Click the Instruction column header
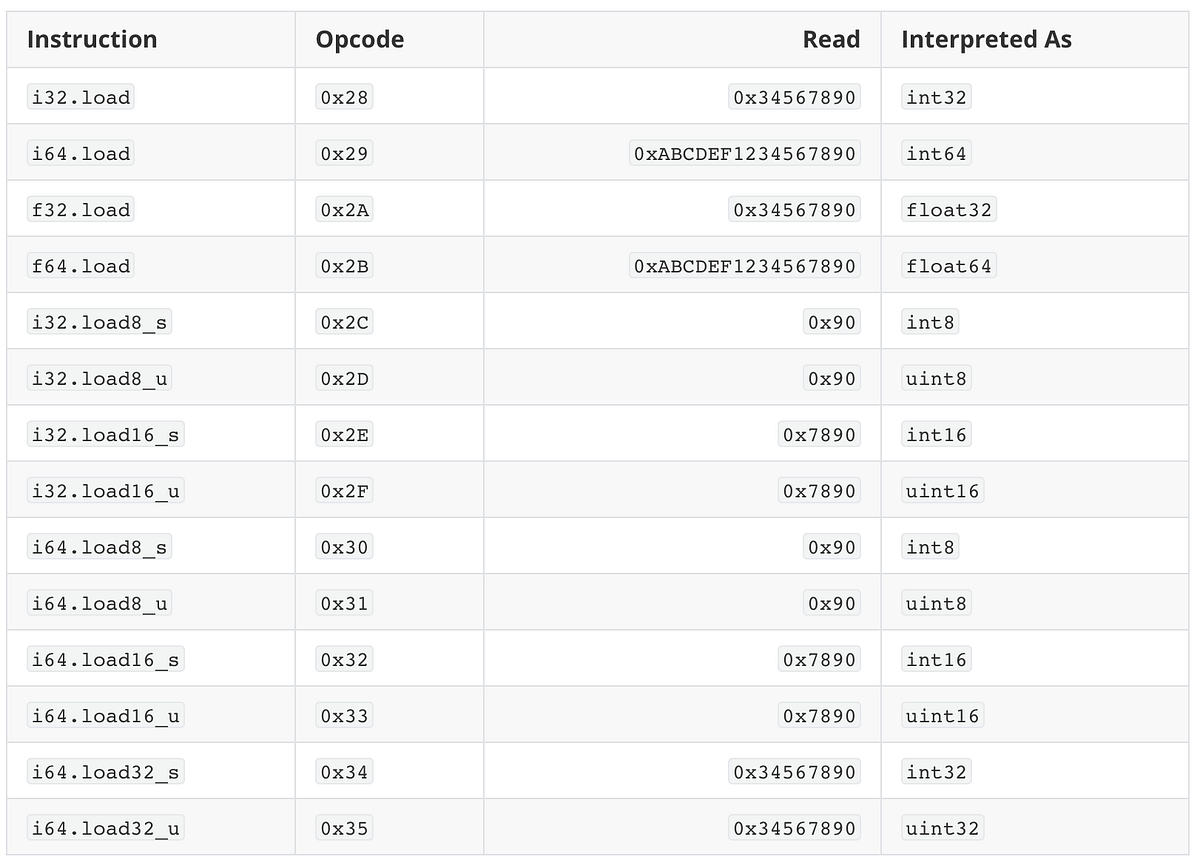Image resolution: width=1200 pixels, height=866 pixels. 92,40
